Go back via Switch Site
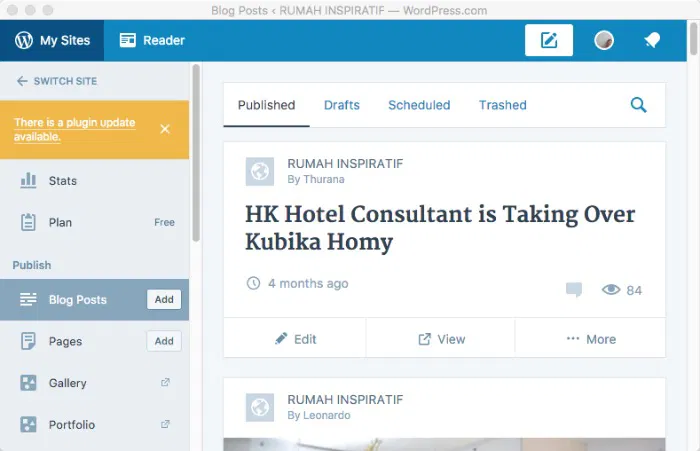Screen dimensions: 700x451 (57, 81)
